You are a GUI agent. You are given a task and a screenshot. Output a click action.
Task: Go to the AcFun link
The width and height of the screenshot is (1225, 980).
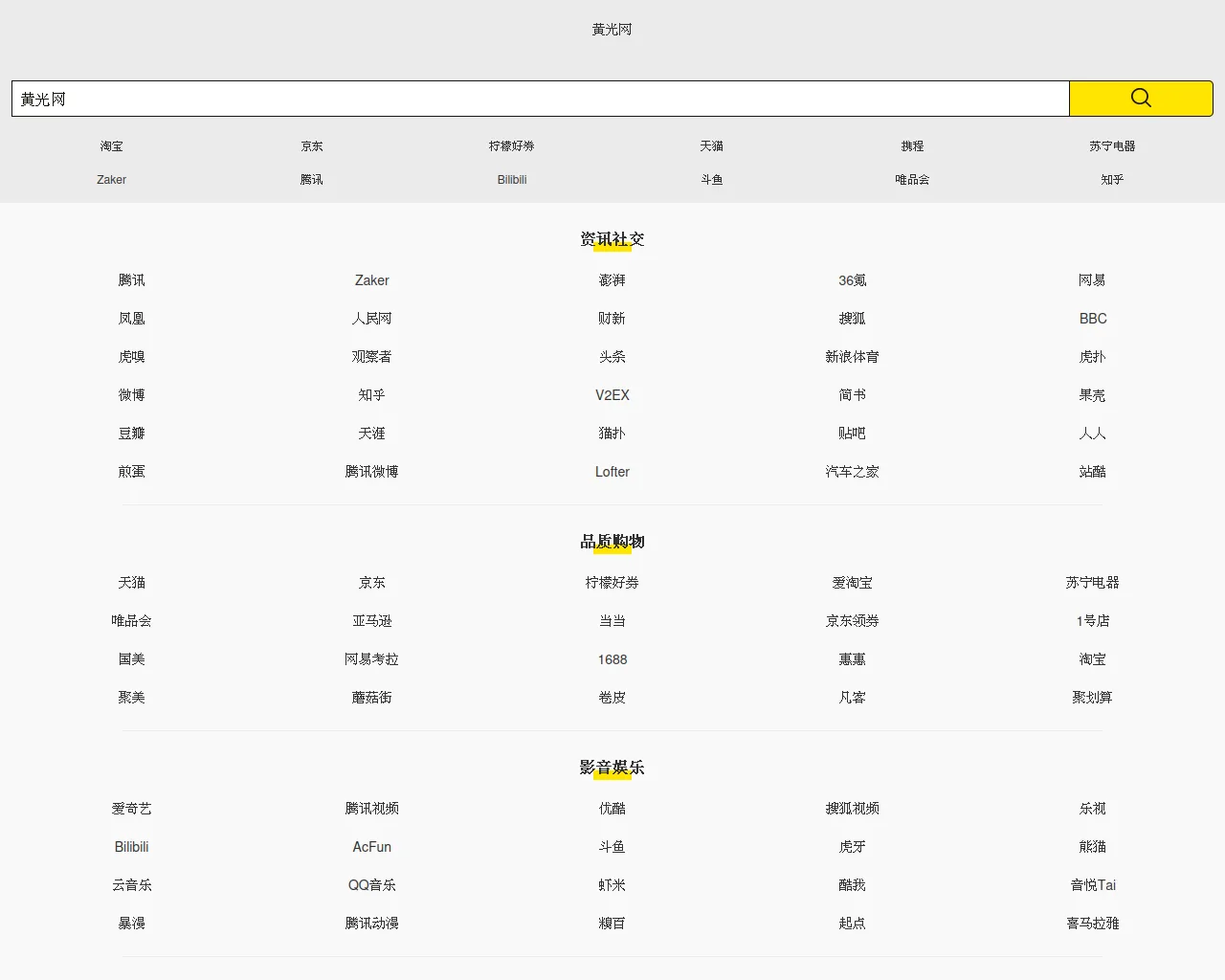click(372, 847)
